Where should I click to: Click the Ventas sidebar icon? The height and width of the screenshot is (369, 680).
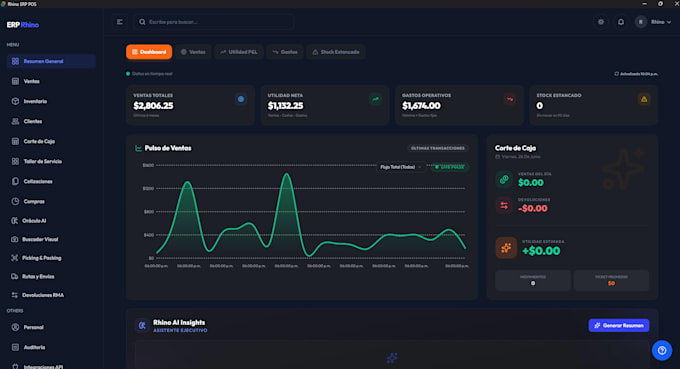click(x=15, y=81)
